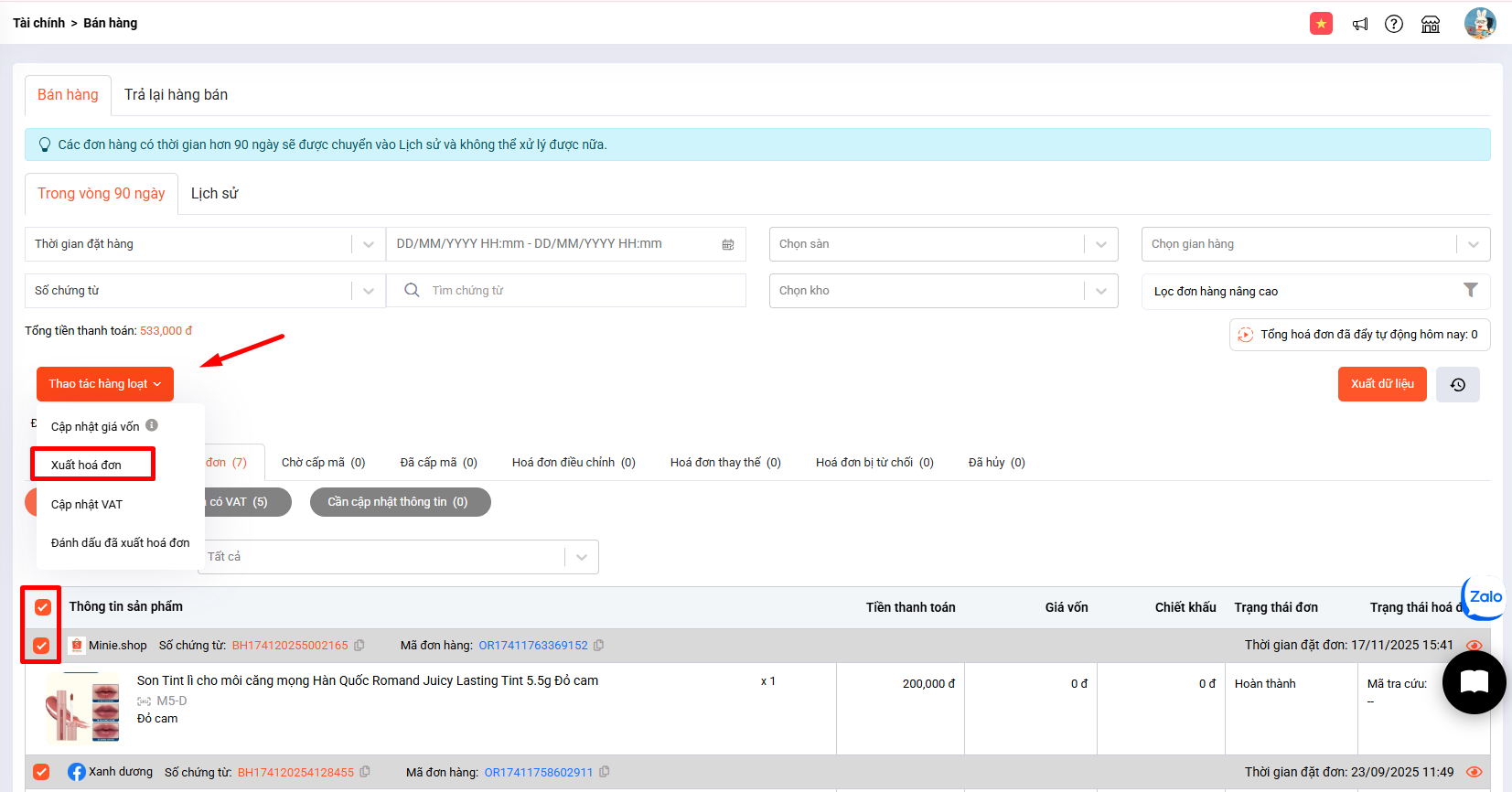Uncheck the Minie.shop order checkbox
1512x792 pixels.
coord(42,646)
